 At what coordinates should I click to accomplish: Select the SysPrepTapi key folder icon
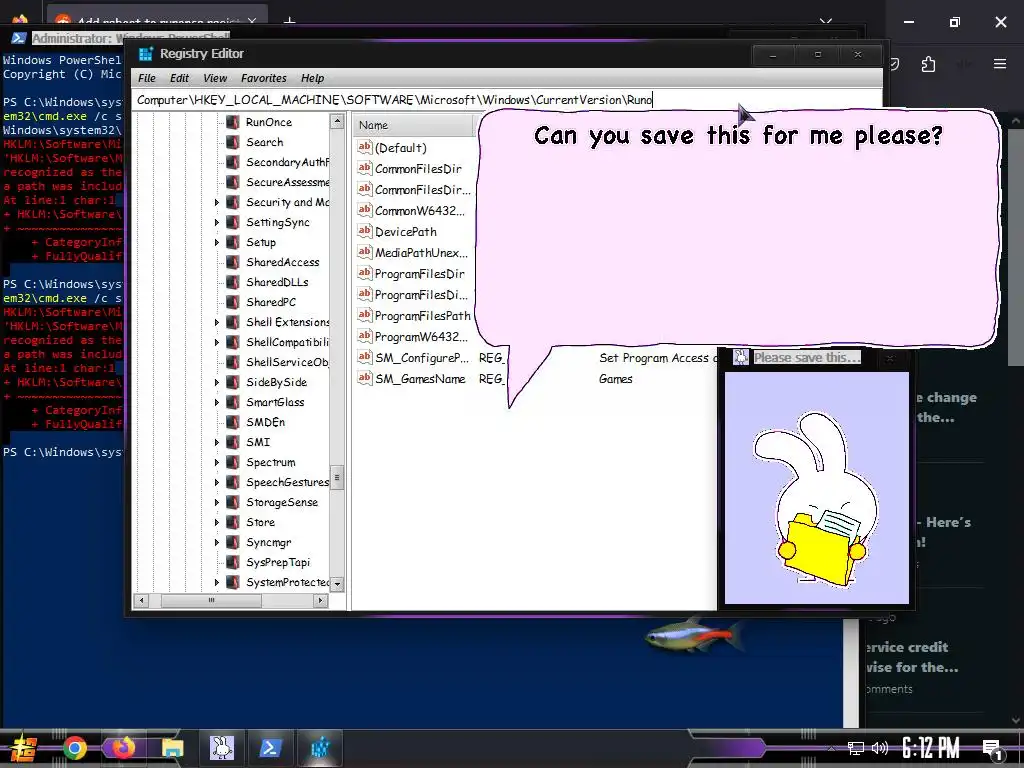point(232,562)
